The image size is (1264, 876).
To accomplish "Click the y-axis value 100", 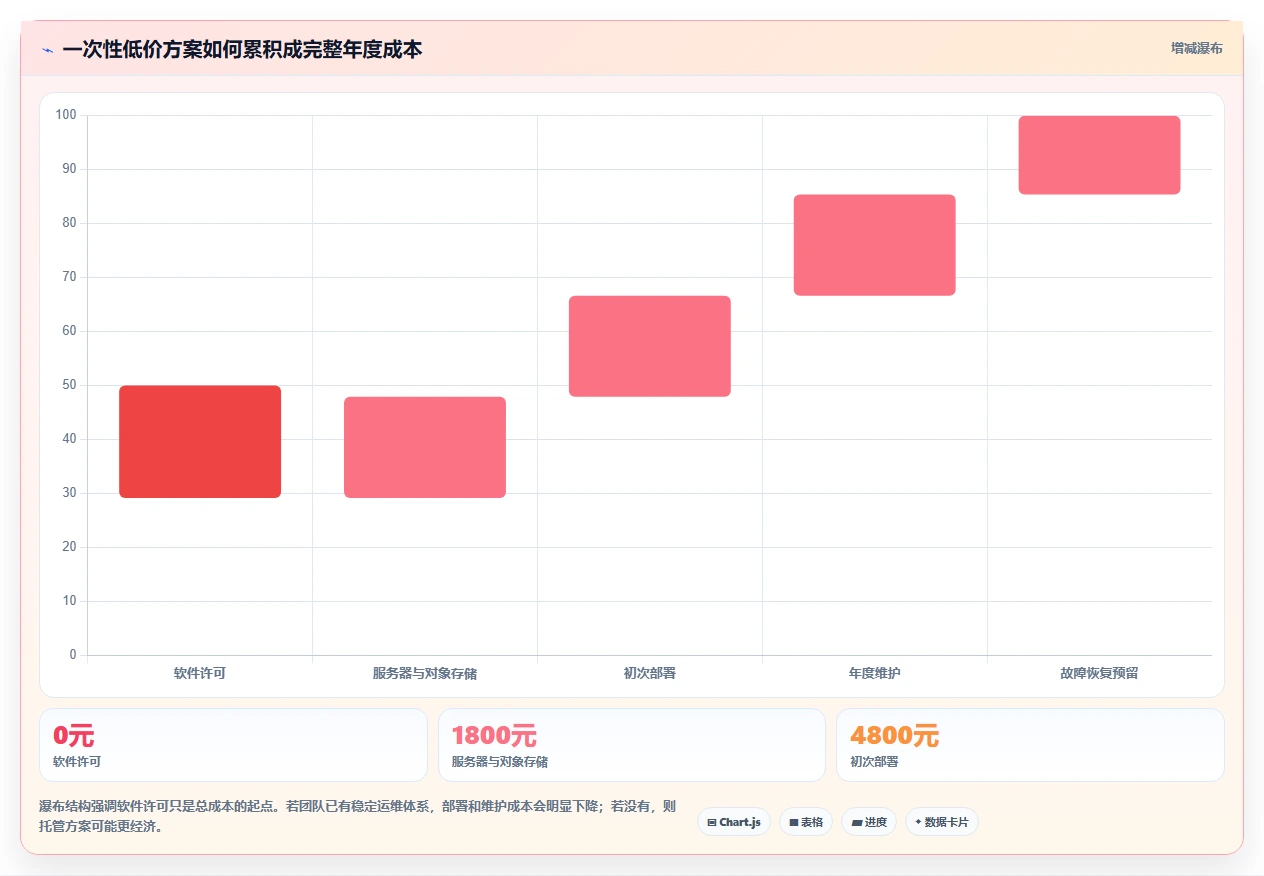I will click(x=66, y=115).
